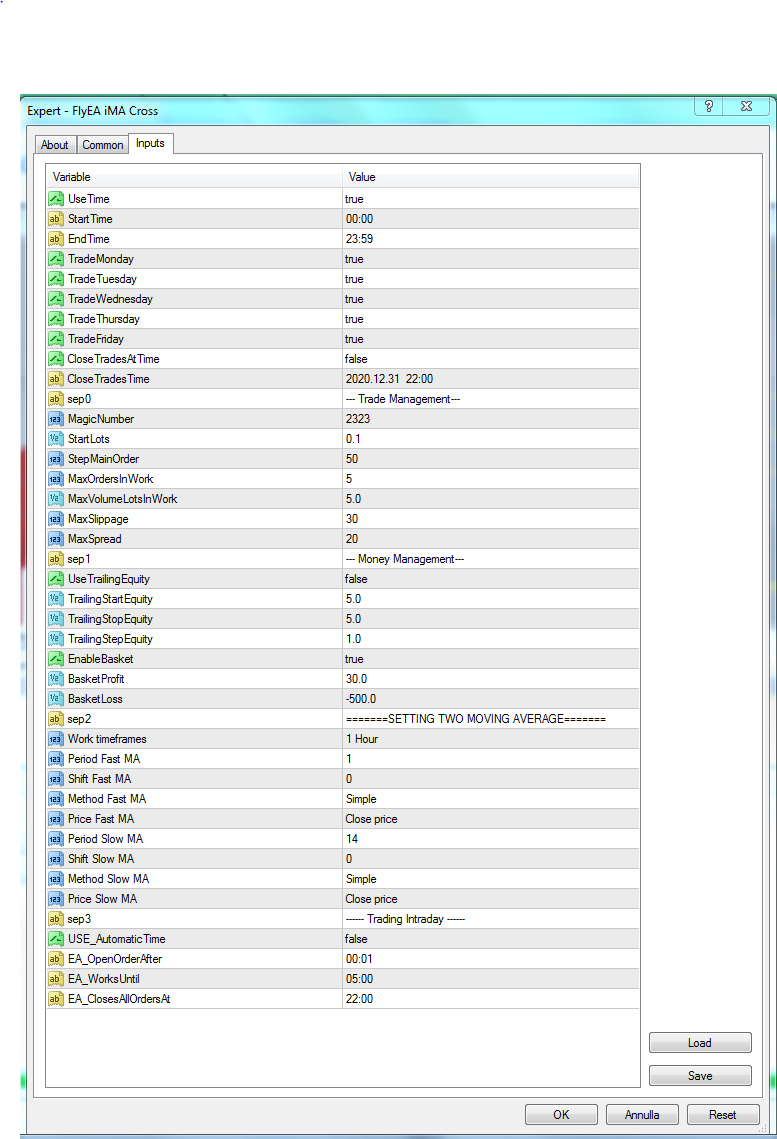Click the UseTrailingEquity boolean icon
777x1139 pixels.
tap(56, 578)
